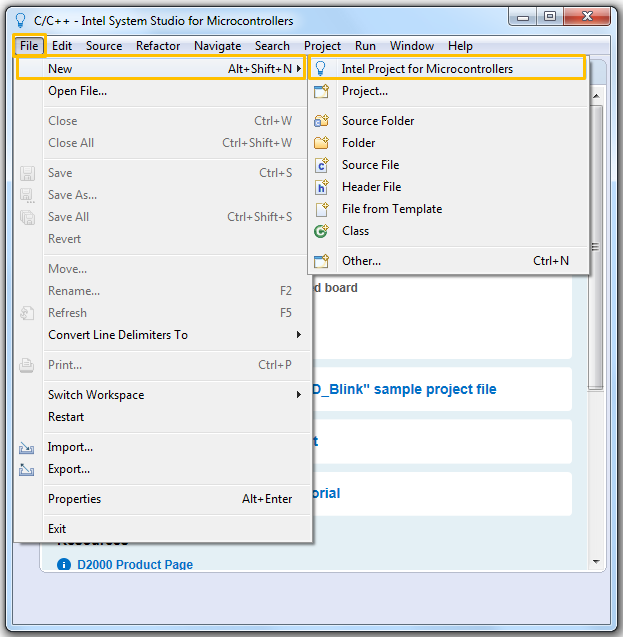Click the floppy disk Save icon
The height and width of the screenshot is (637, 623).
(x=27, y=173)
